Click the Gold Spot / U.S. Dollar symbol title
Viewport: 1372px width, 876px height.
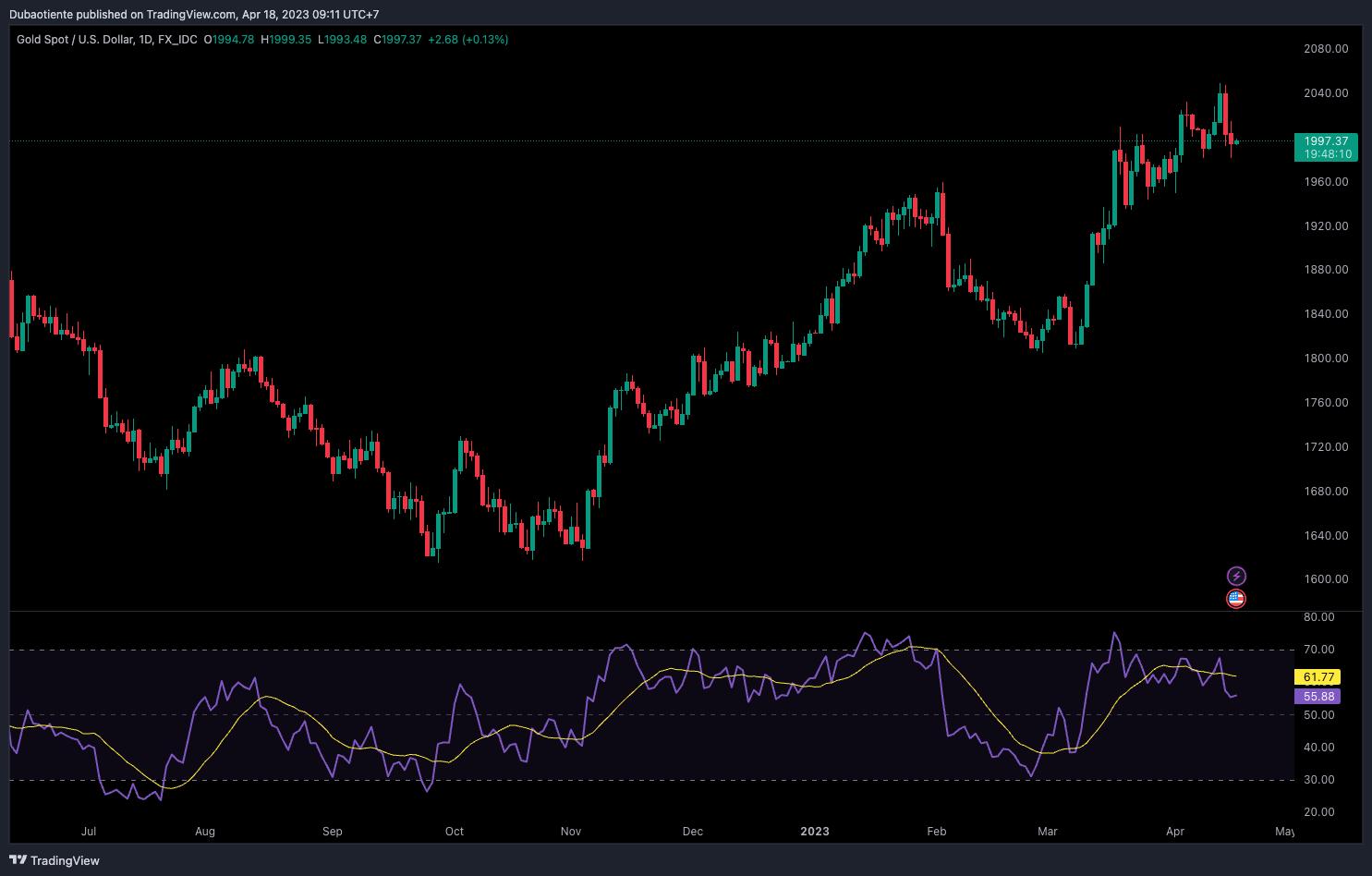(75, 40)
